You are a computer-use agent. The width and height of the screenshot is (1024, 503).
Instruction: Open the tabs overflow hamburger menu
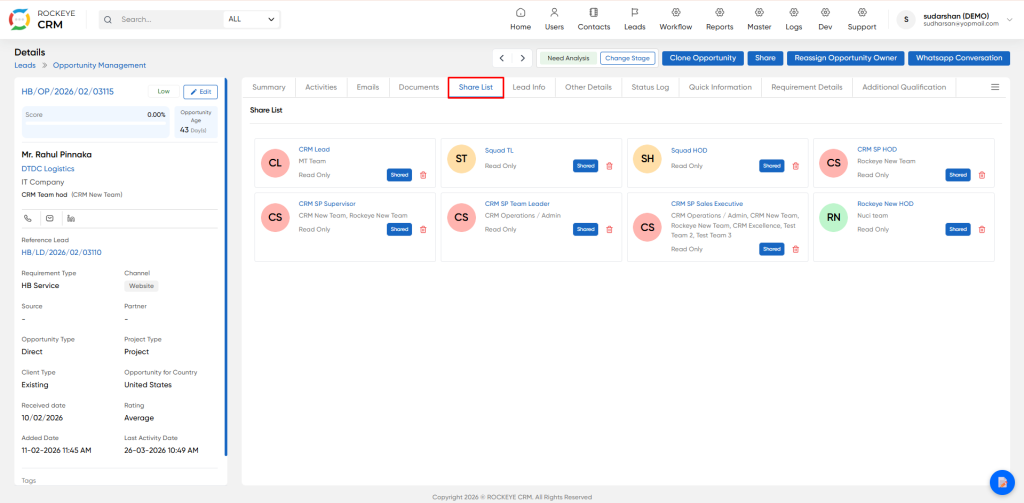click(x=995, y=87)
